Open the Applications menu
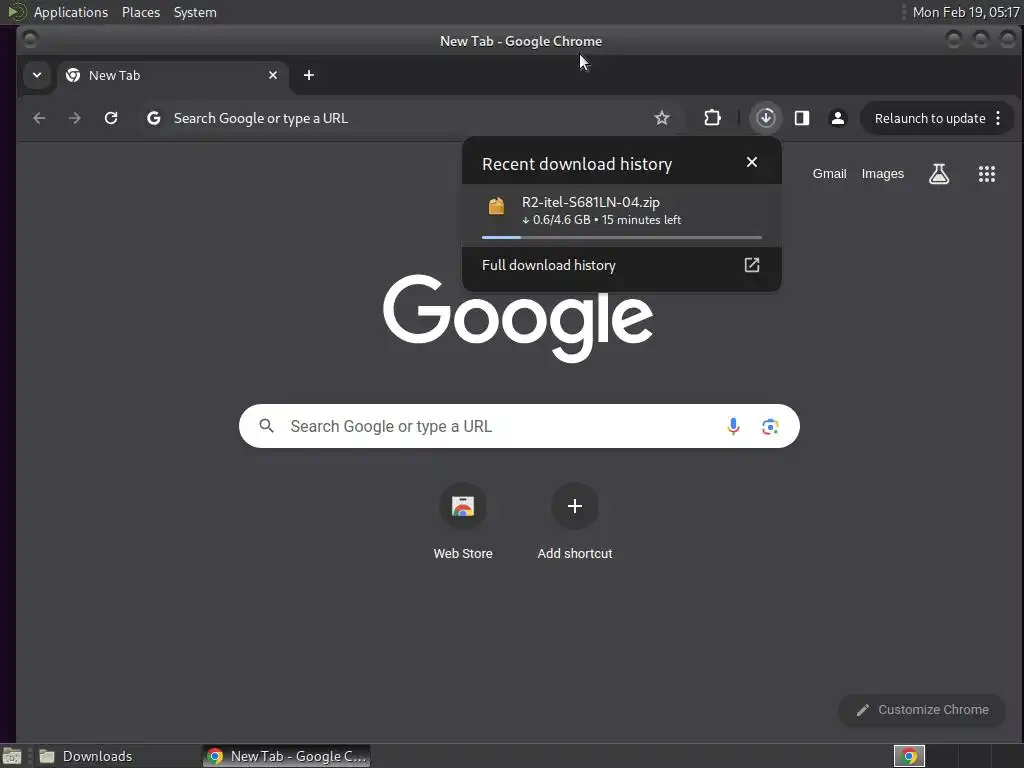The width and height of the screenshot is (1024, 768). (x=71, y=12)
